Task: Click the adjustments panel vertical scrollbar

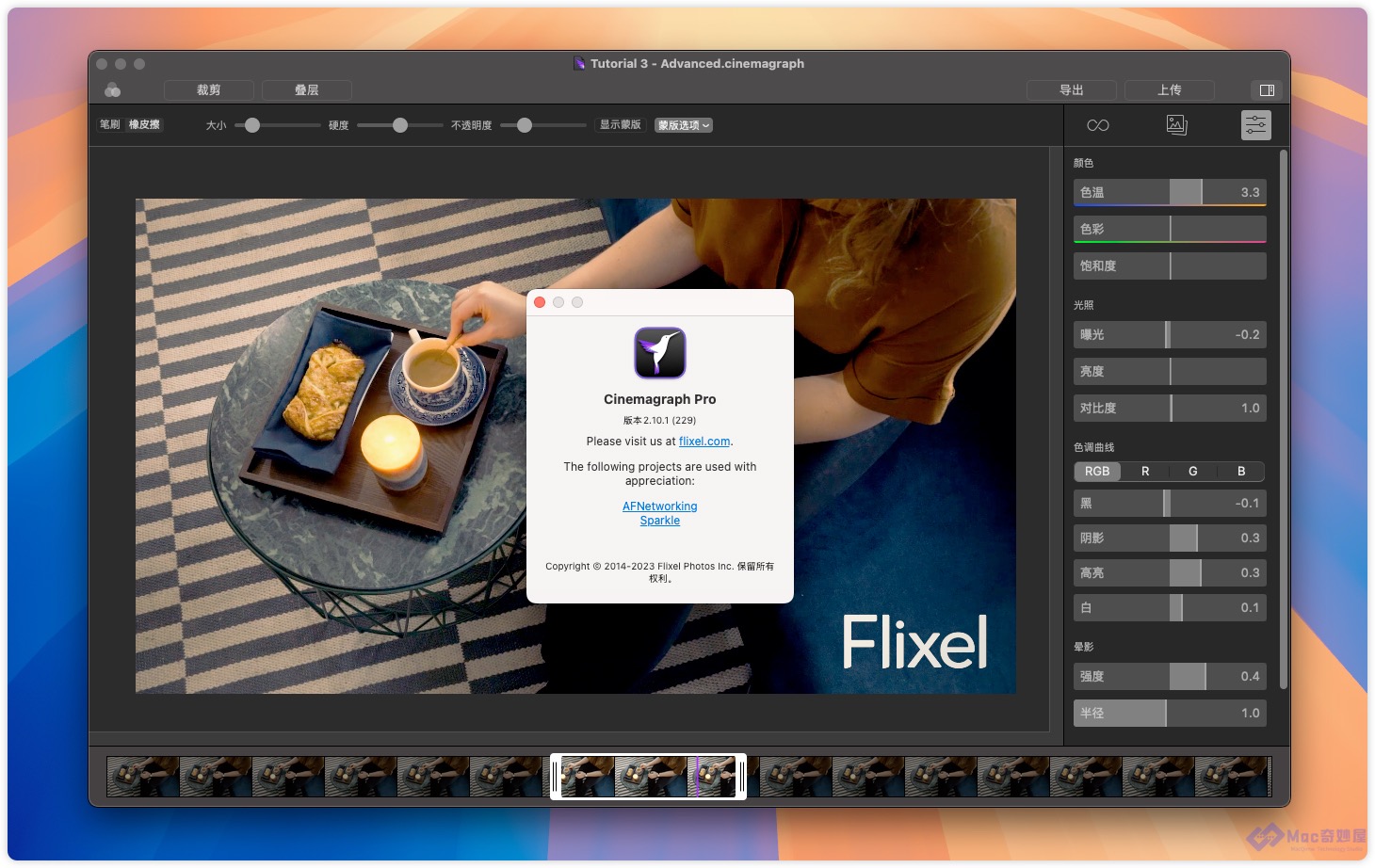Action: (x=1283, y=419)
